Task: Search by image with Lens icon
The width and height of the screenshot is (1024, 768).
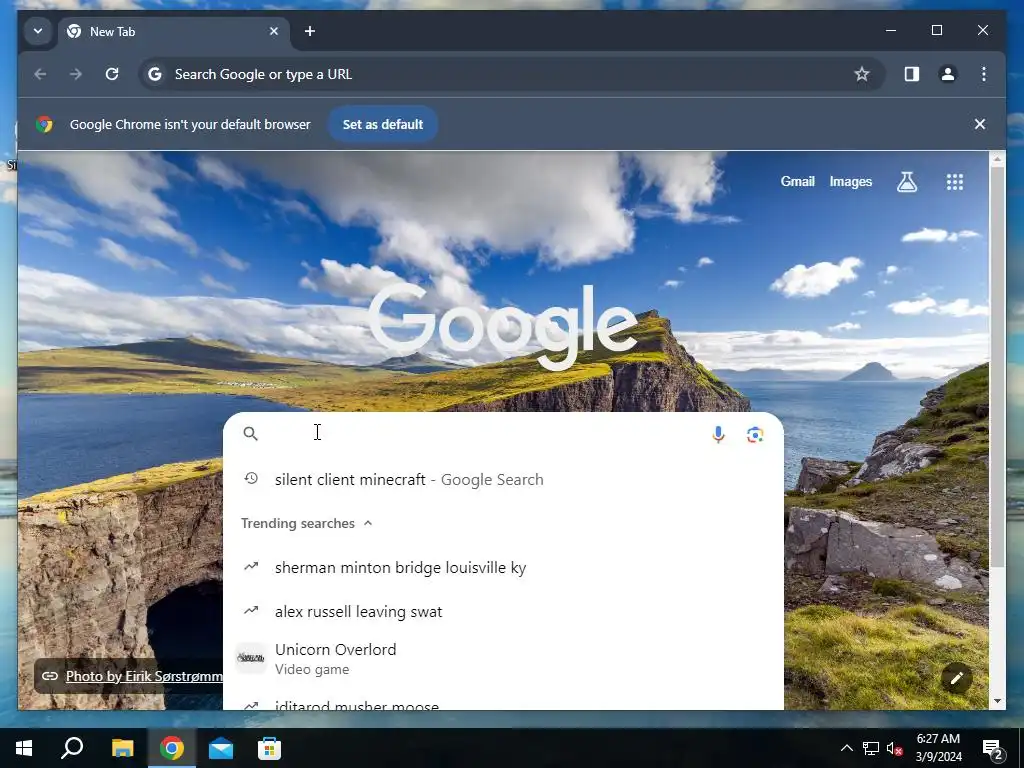Action: click(755, 434)
